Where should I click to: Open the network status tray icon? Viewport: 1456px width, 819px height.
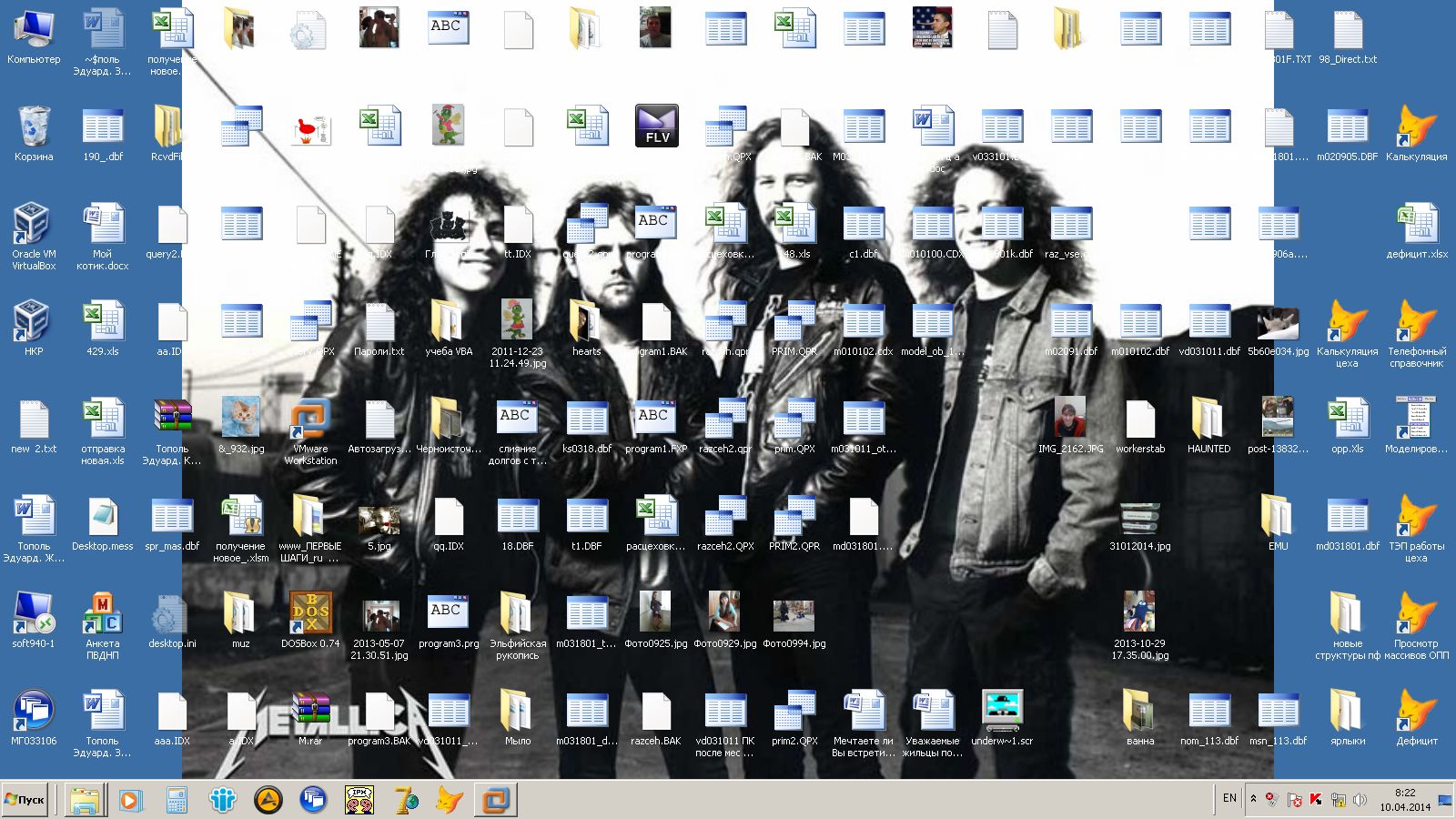[1339, 800]
